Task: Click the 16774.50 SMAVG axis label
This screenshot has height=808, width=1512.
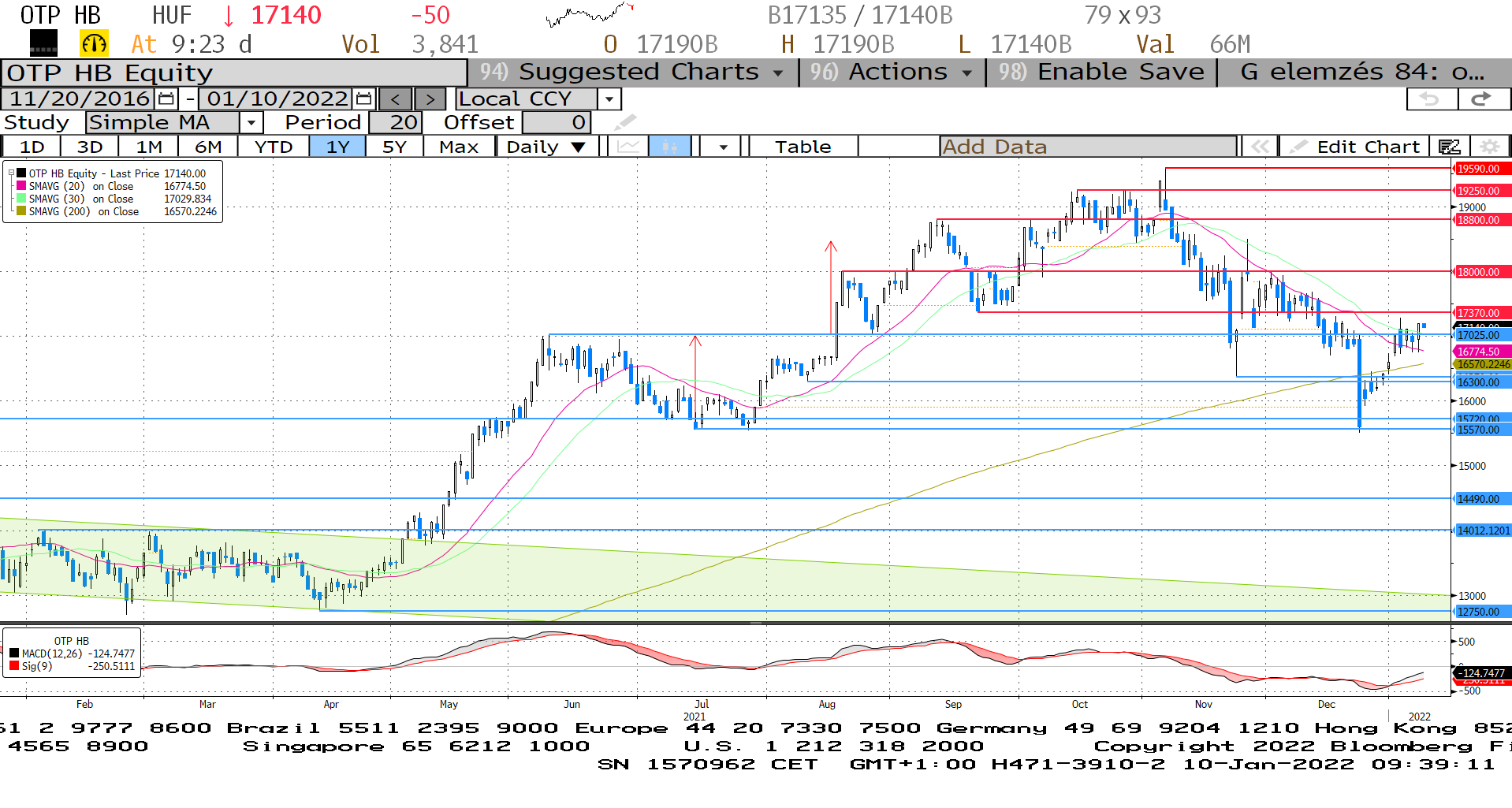Action: (1482, 352)
